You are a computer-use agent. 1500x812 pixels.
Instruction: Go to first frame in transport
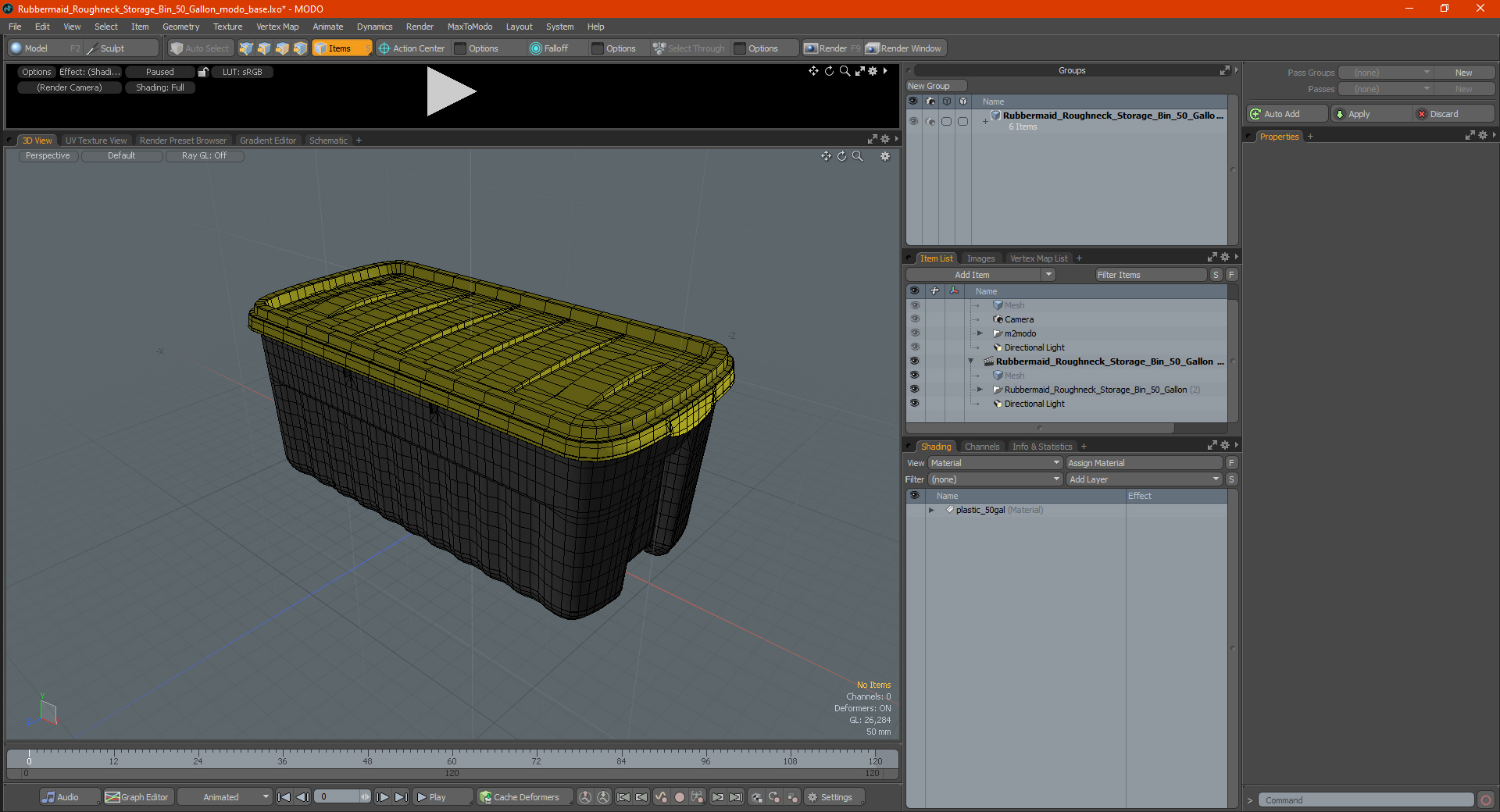point(284,797)
